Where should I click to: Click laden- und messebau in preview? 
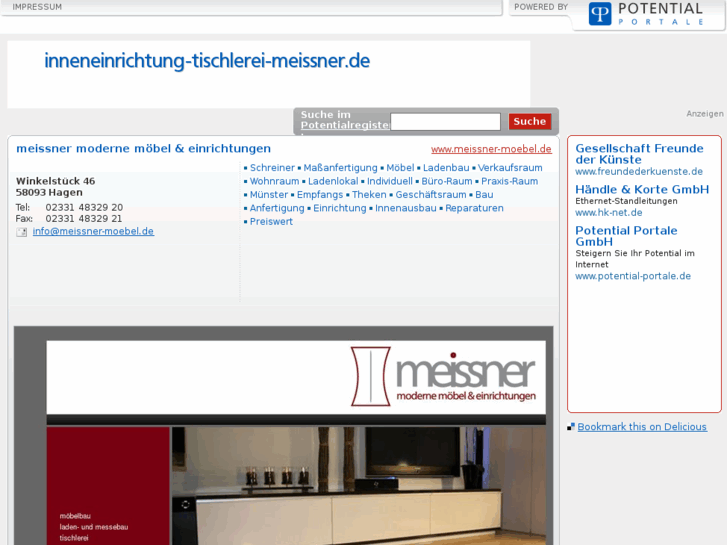(94, 527)
